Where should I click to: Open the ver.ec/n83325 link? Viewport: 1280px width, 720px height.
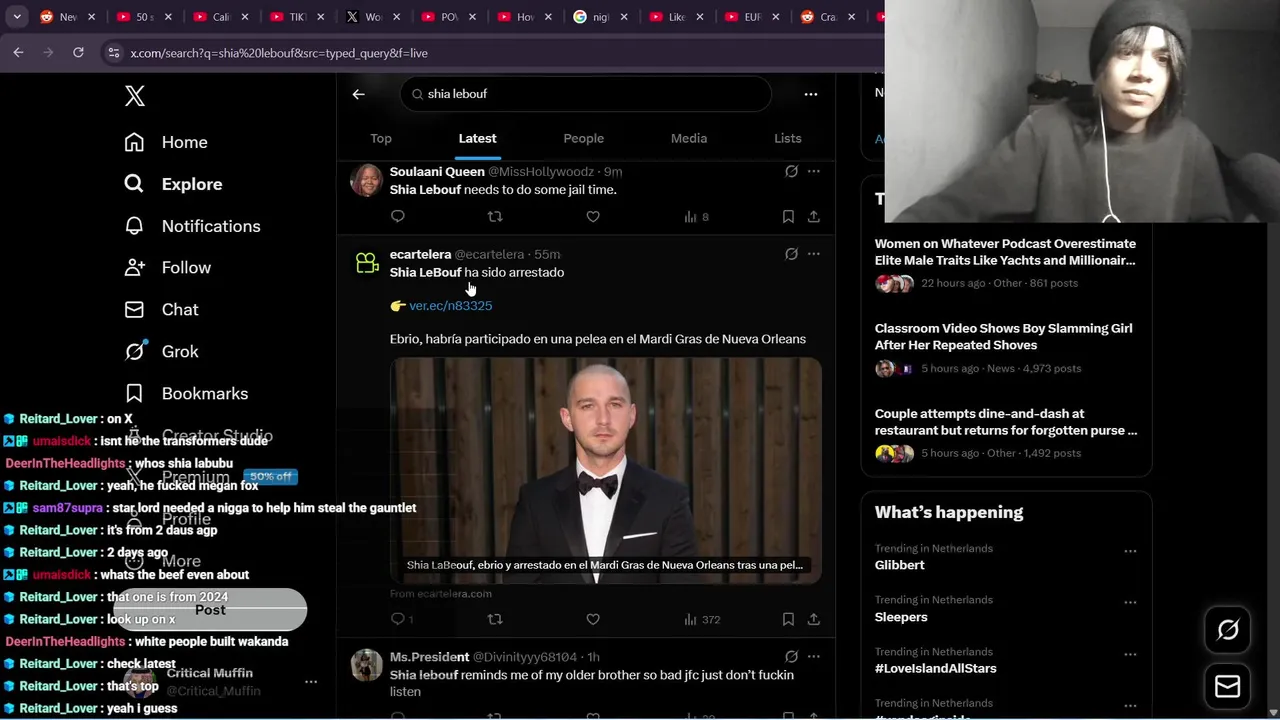pyautogui.click(x=450, y=305)
